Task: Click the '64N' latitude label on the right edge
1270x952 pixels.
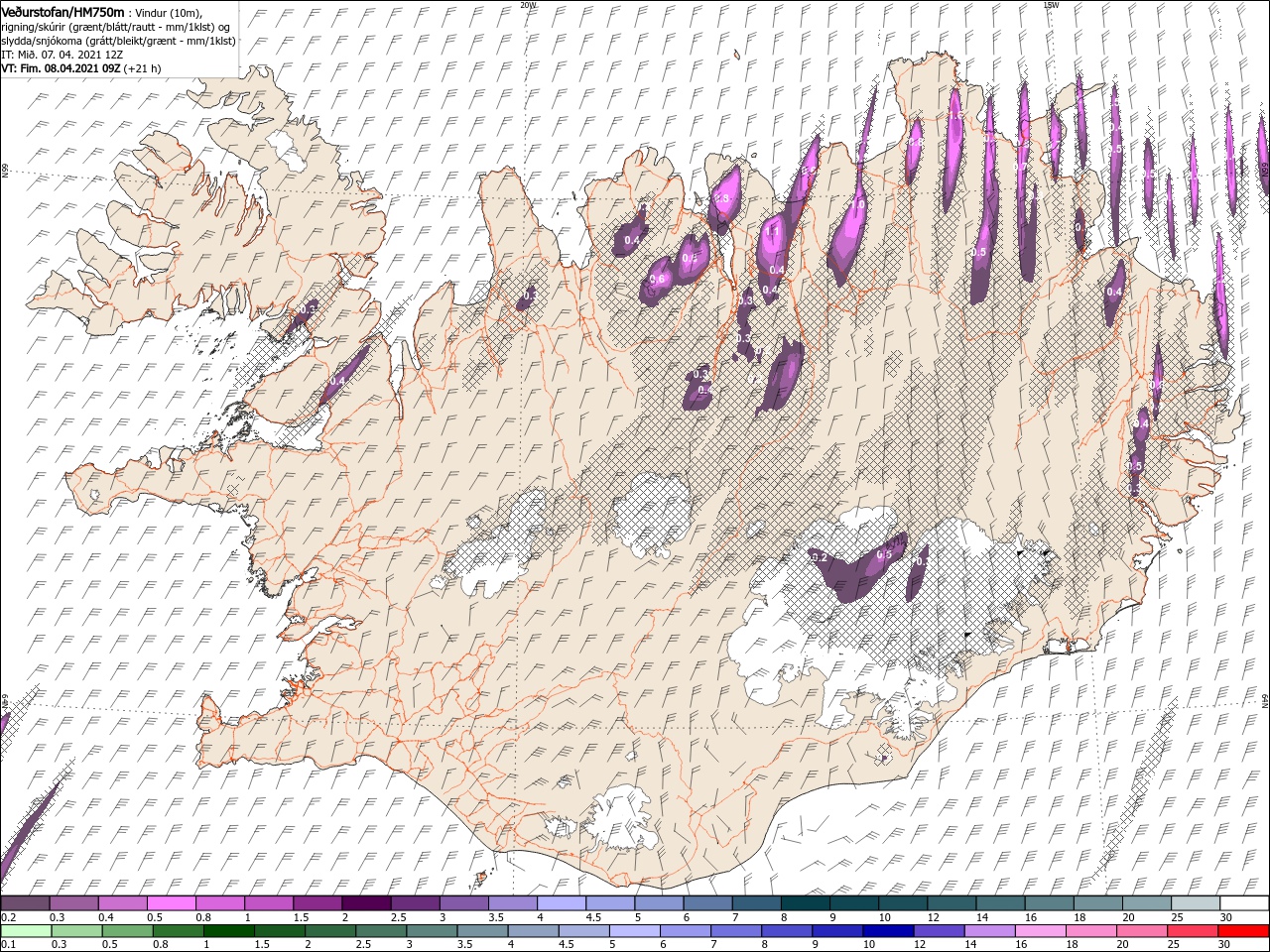Action: click(x=1265, y=700)
